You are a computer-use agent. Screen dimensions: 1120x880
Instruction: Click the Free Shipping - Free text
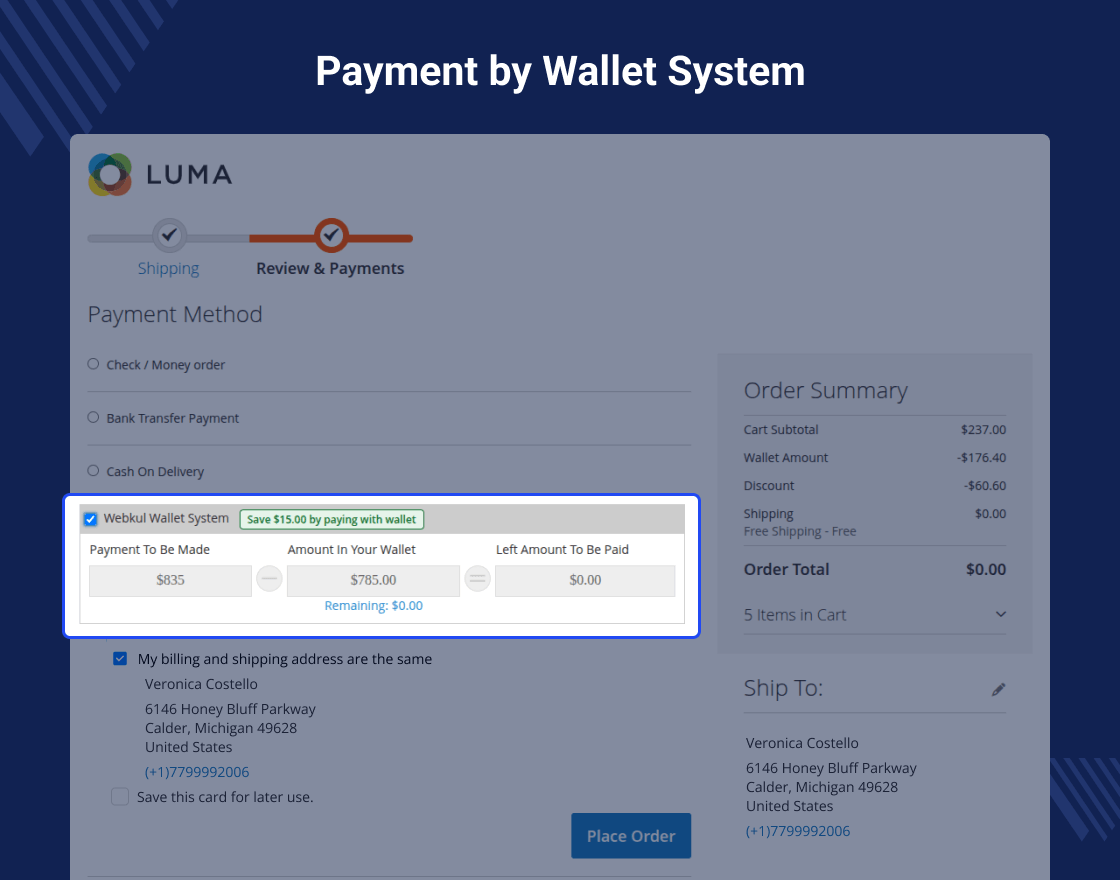click(x=800, y=531)
